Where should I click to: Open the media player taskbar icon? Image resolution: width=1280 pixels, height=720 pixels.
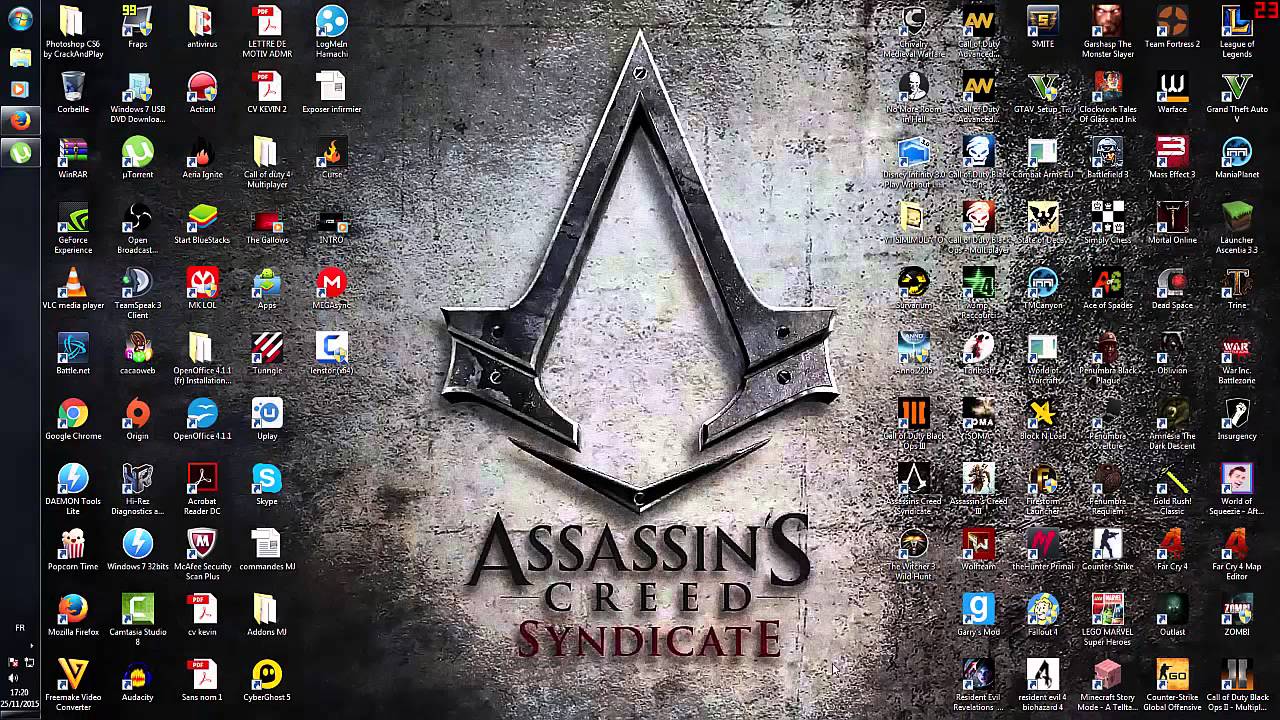pyautogui.click(x=20, y=89)
